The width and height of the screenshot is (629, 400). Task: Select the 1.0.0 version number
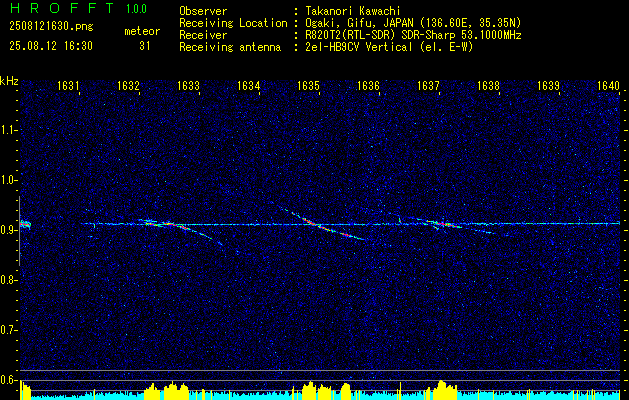pos(136,9)
